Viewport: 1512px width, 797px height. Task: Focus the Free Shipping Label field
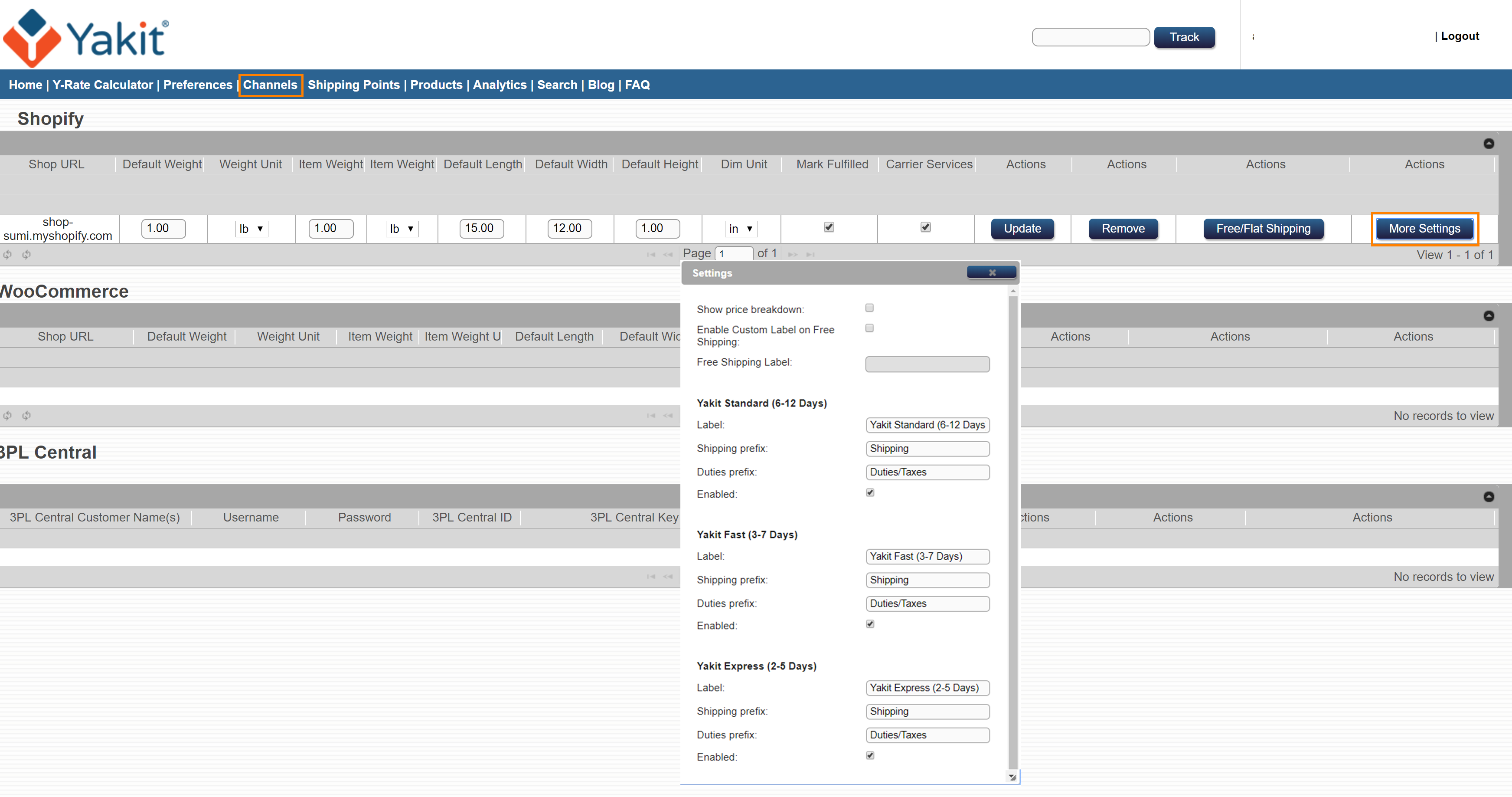(x=927, y=364)
